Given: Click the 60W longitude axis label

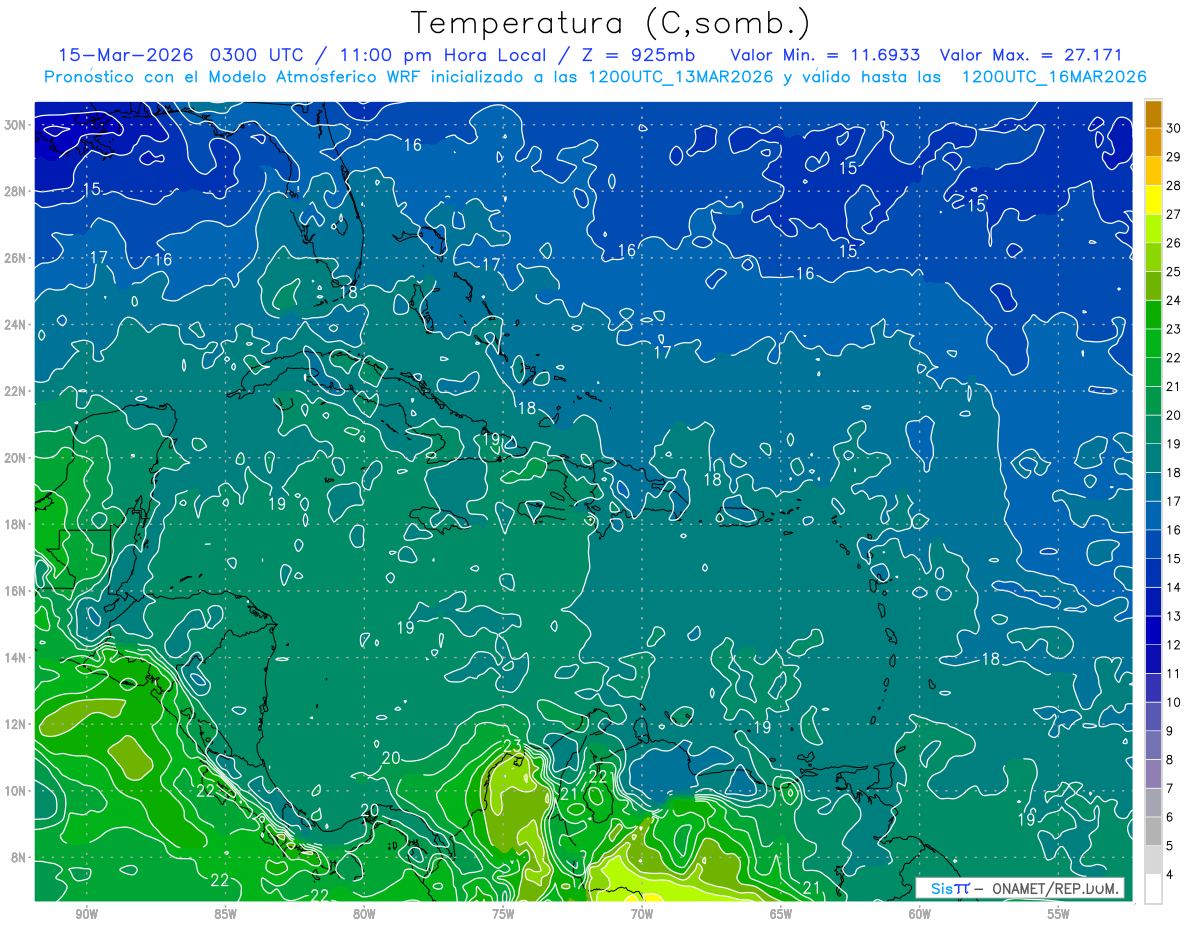Looking at the screenshot, I should click(920, 914).
